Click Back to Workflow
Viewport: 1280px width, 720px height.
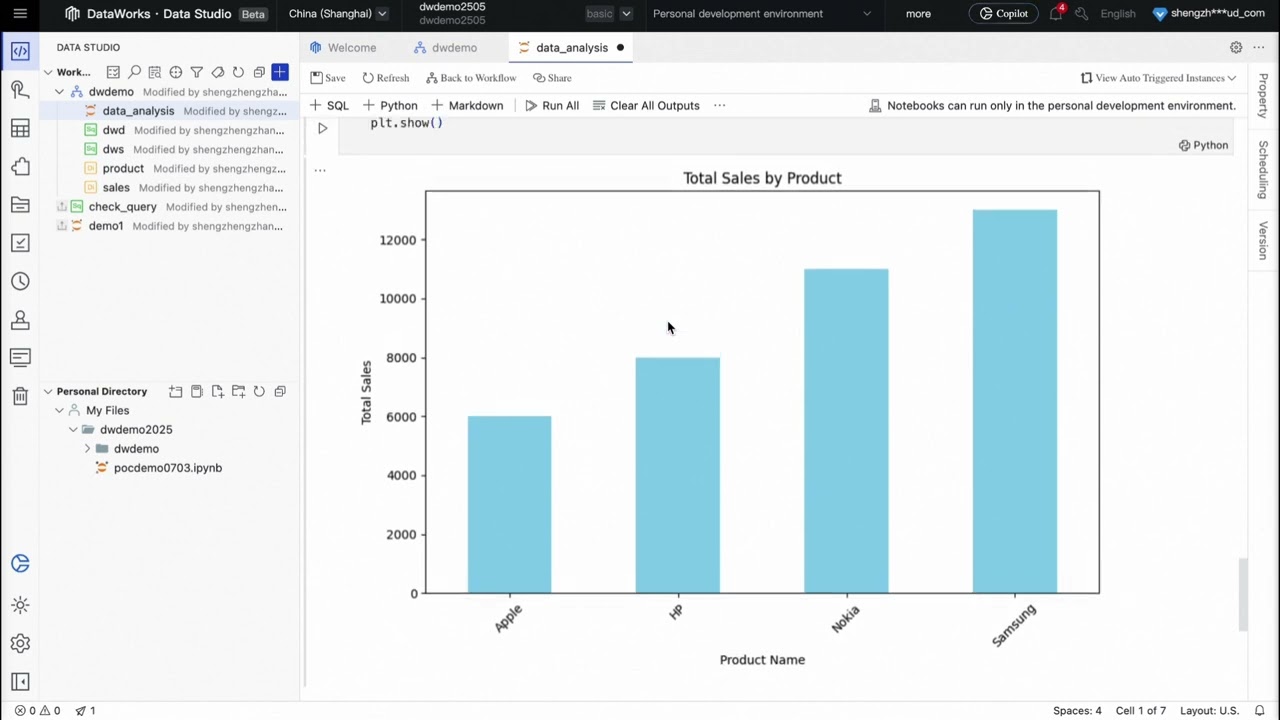click(x=471, y=78)
